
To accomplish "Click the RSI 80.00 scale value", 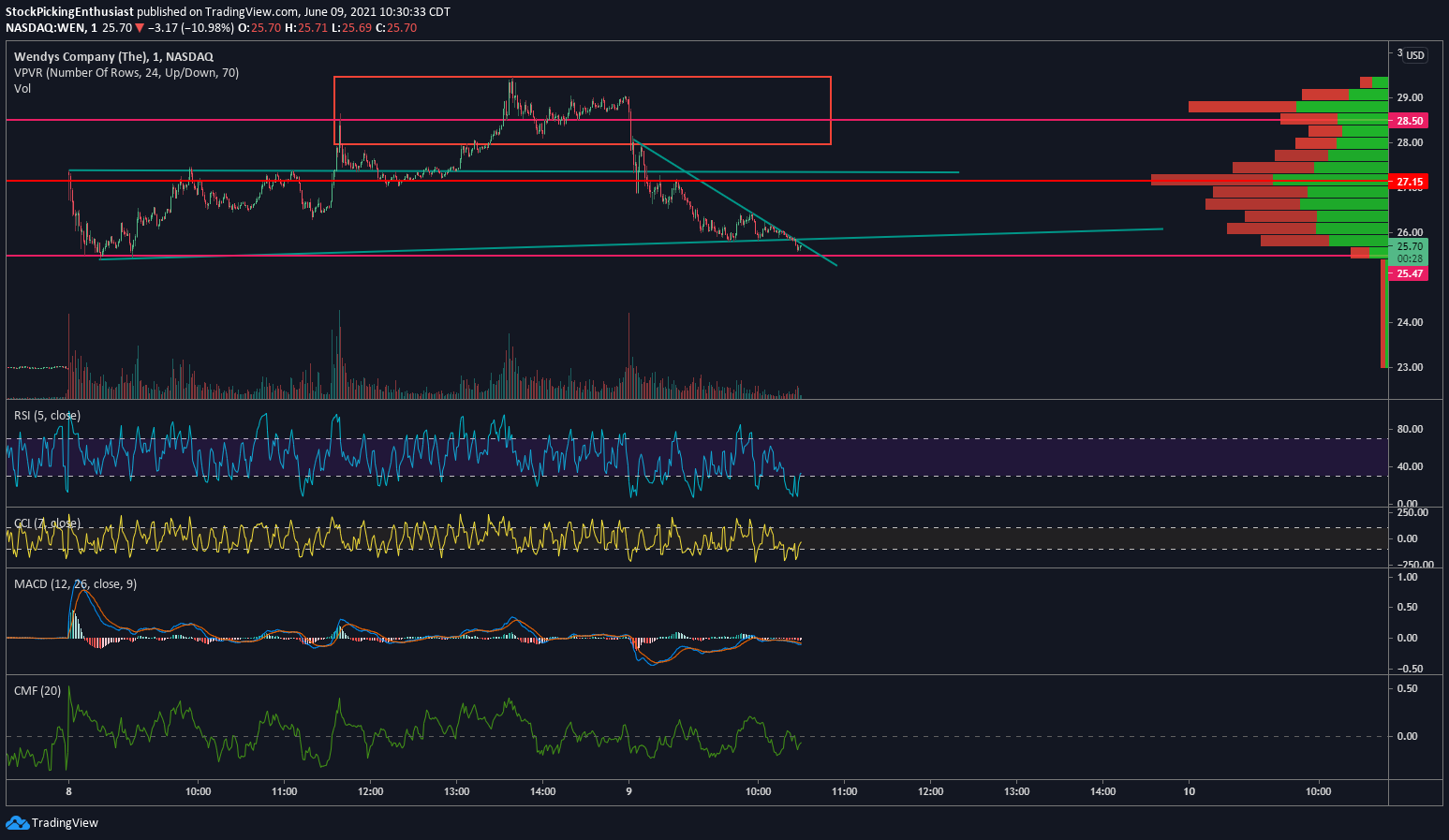I will (x=1410, y=429).
